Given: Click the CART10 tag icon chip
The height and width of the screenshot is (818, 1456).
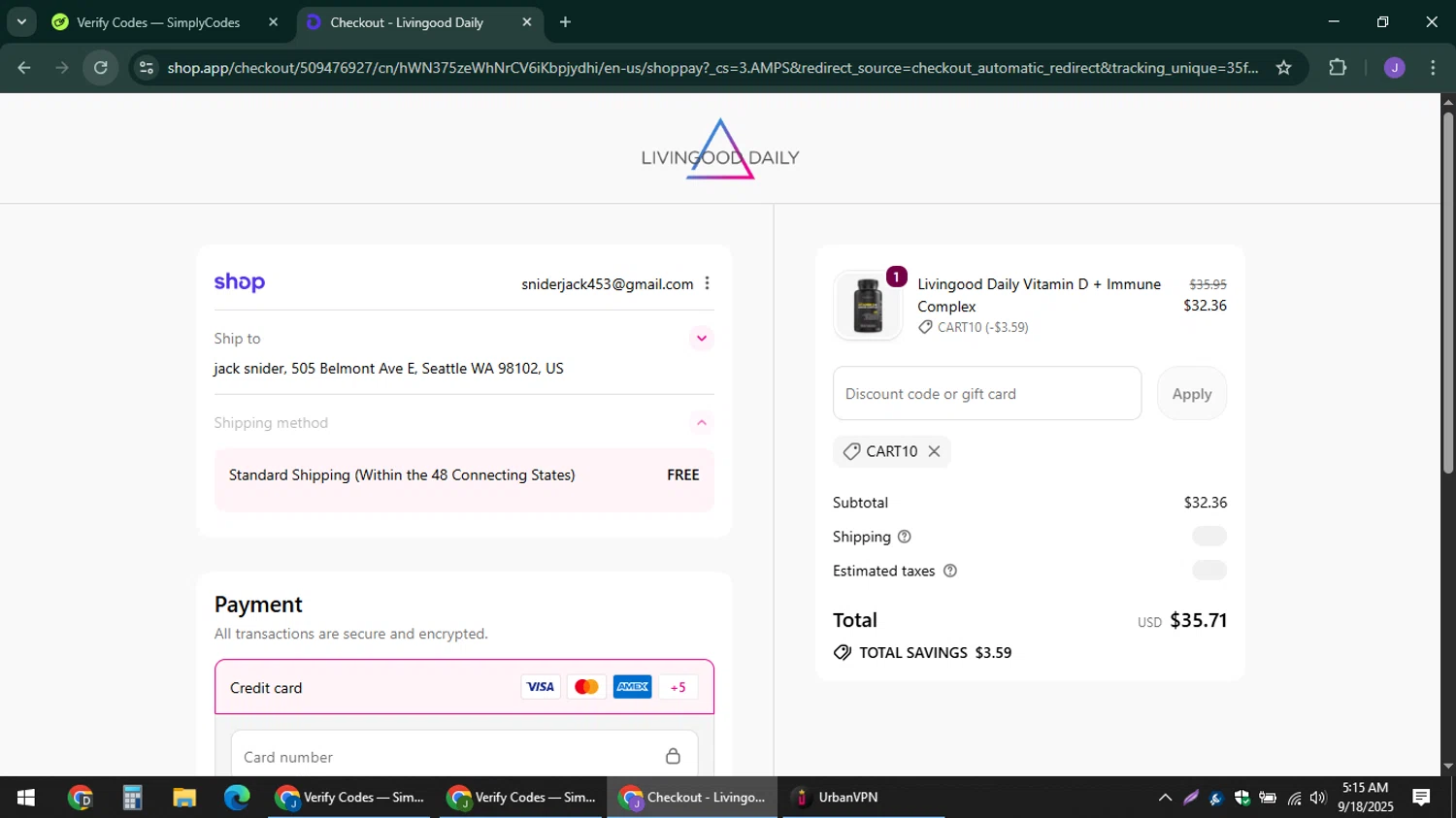Looking at the screenshot, I should tap(851, 451).
